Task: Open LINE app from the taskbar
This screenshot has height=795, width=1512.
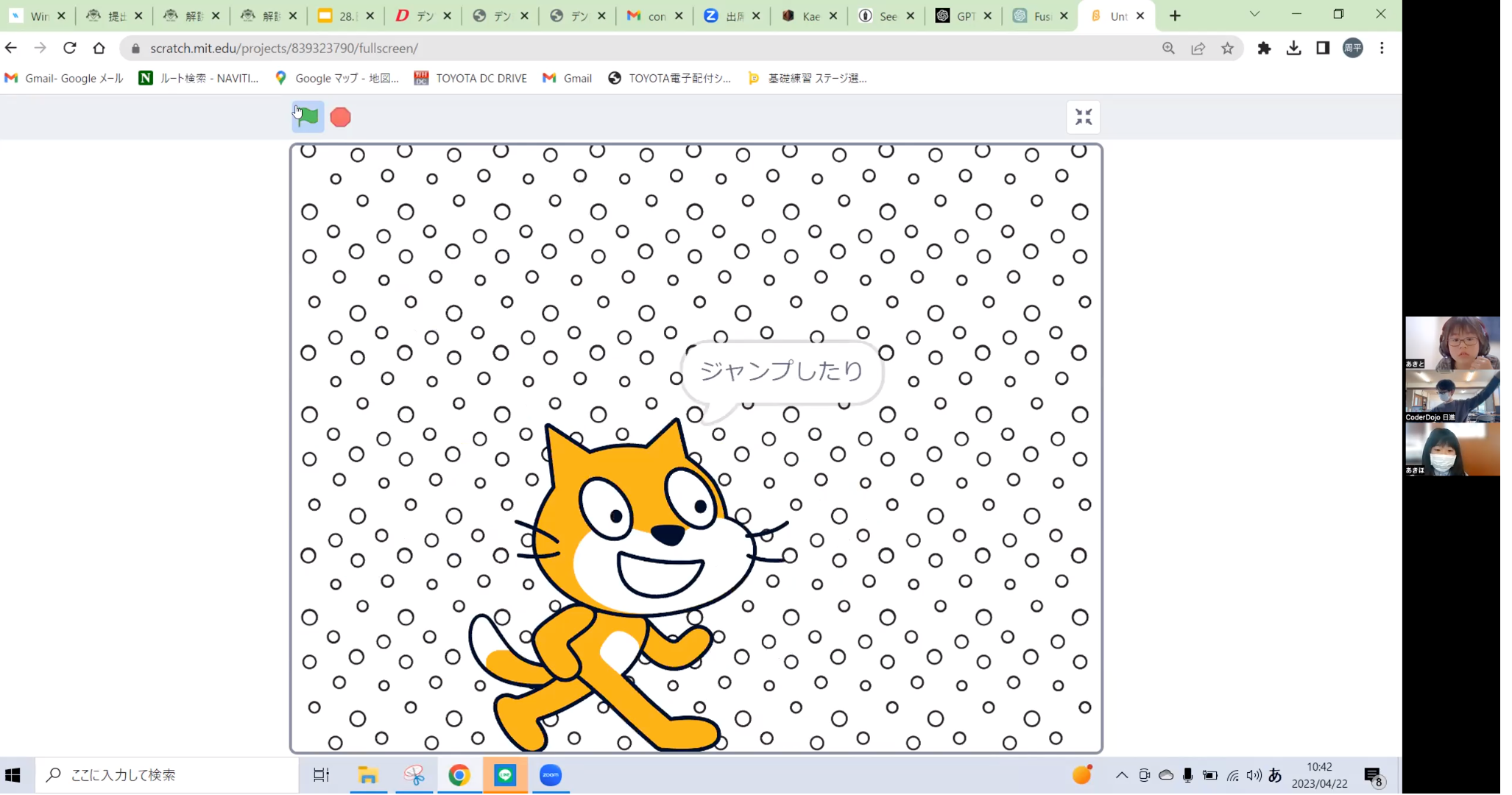Action: (505, 775)
